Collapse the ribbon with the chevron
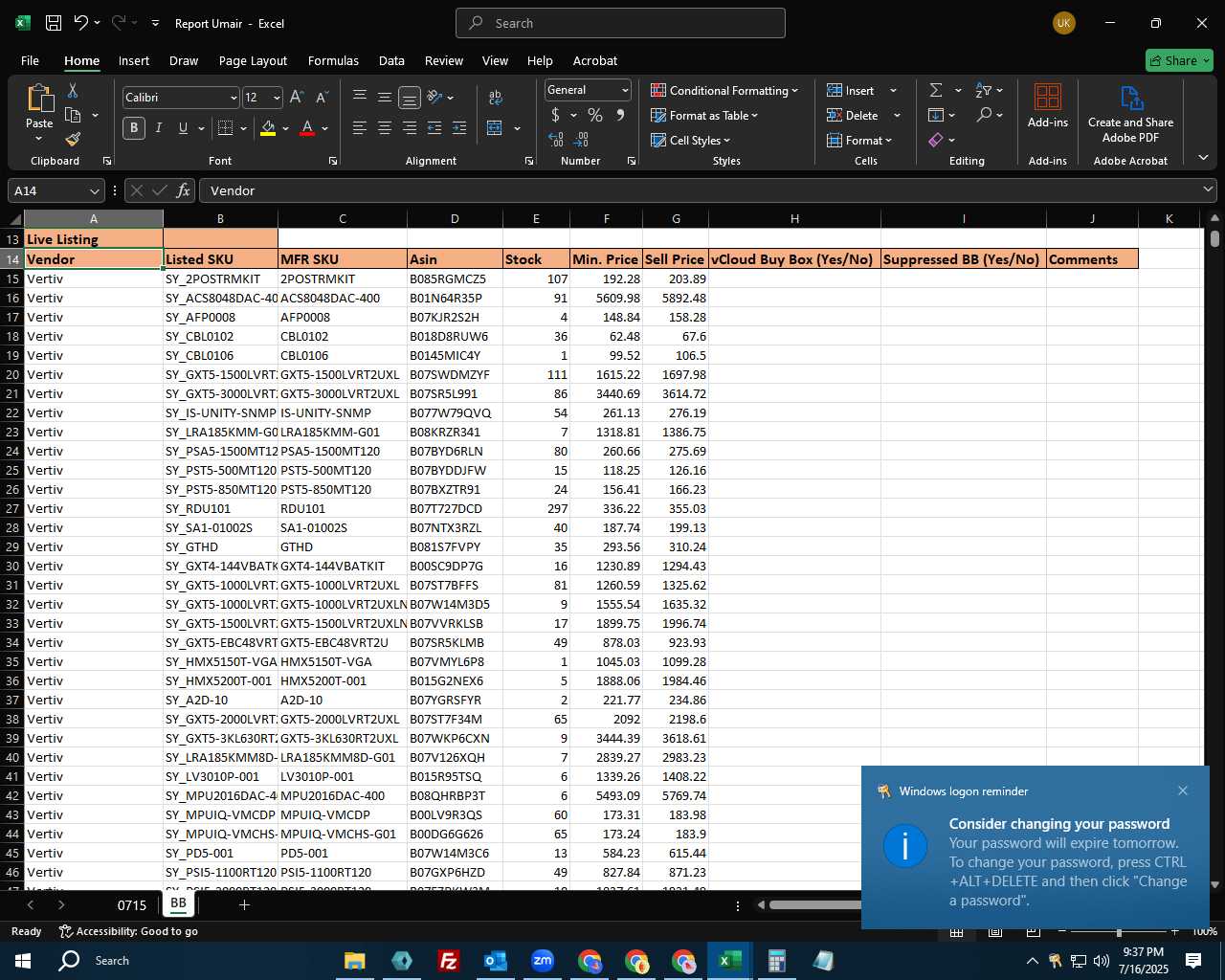Viewport: 1225px width, 980px height. tap(1203, 157)
